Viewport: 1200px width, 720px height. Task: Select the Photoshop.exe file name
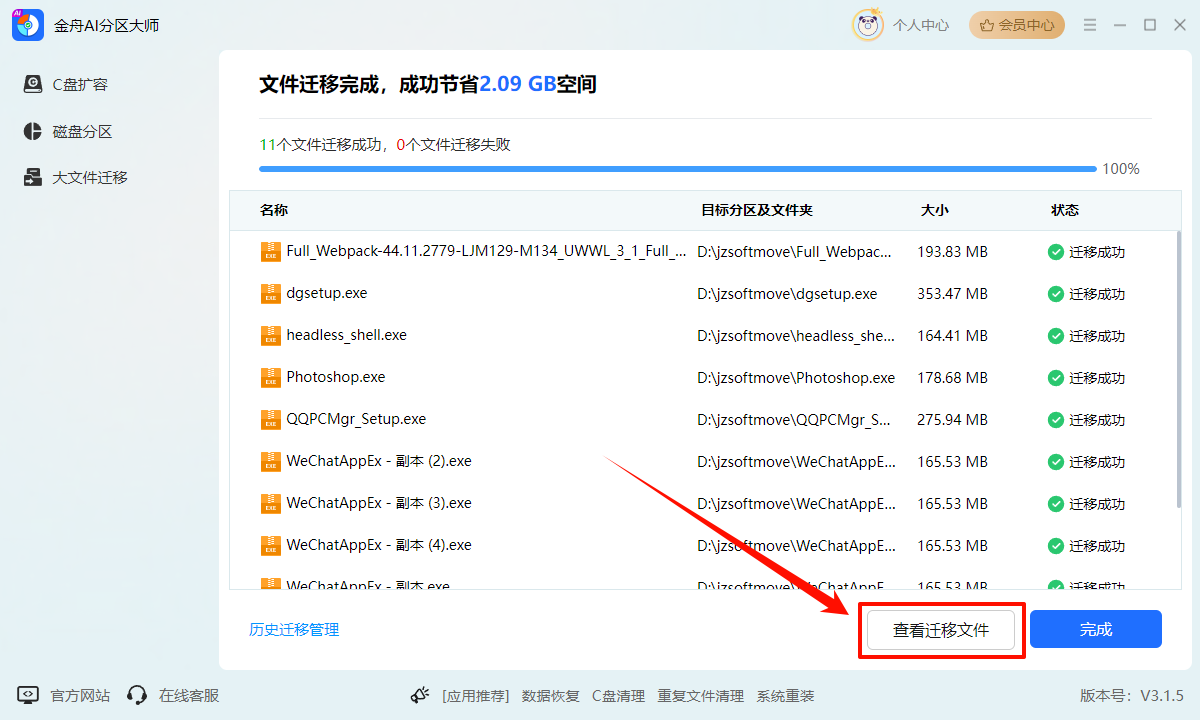[336, 378]
